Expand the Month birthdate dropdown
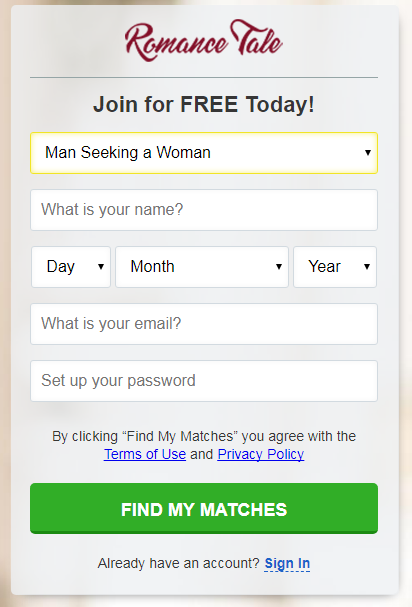This screenshot has width=412, height=607. 202,267
